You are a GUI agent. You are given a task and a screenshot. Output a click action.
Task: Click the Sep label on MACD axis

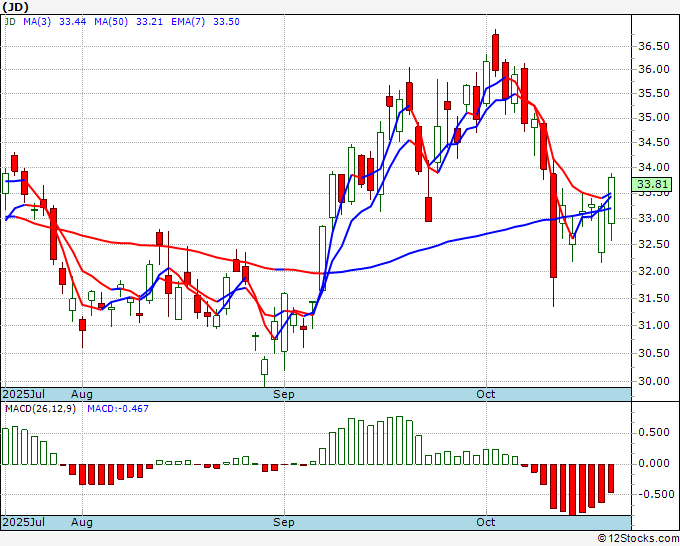coord(284,522)
